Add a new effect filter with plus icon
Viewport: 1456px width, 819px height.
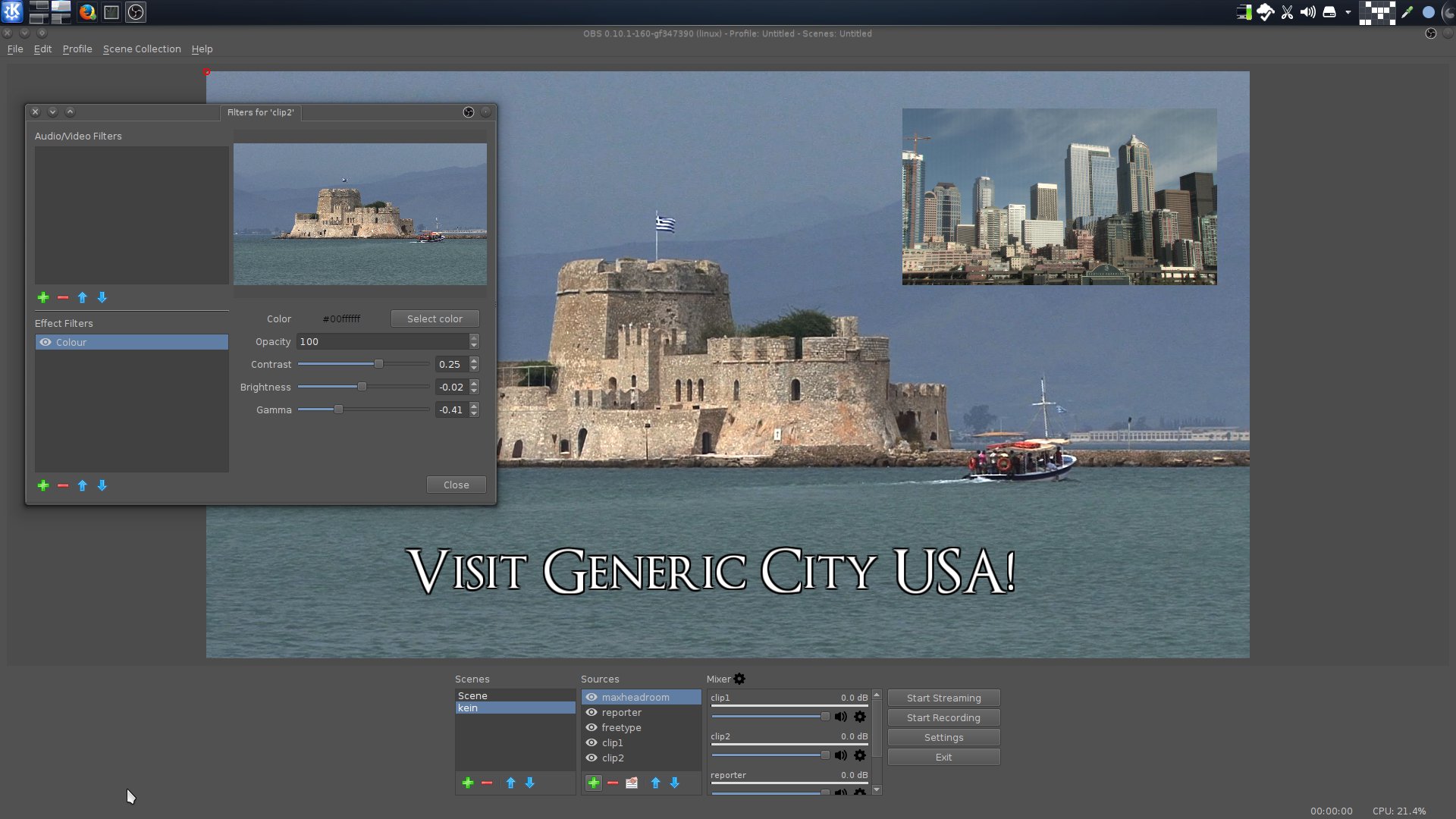click(43, 485)
